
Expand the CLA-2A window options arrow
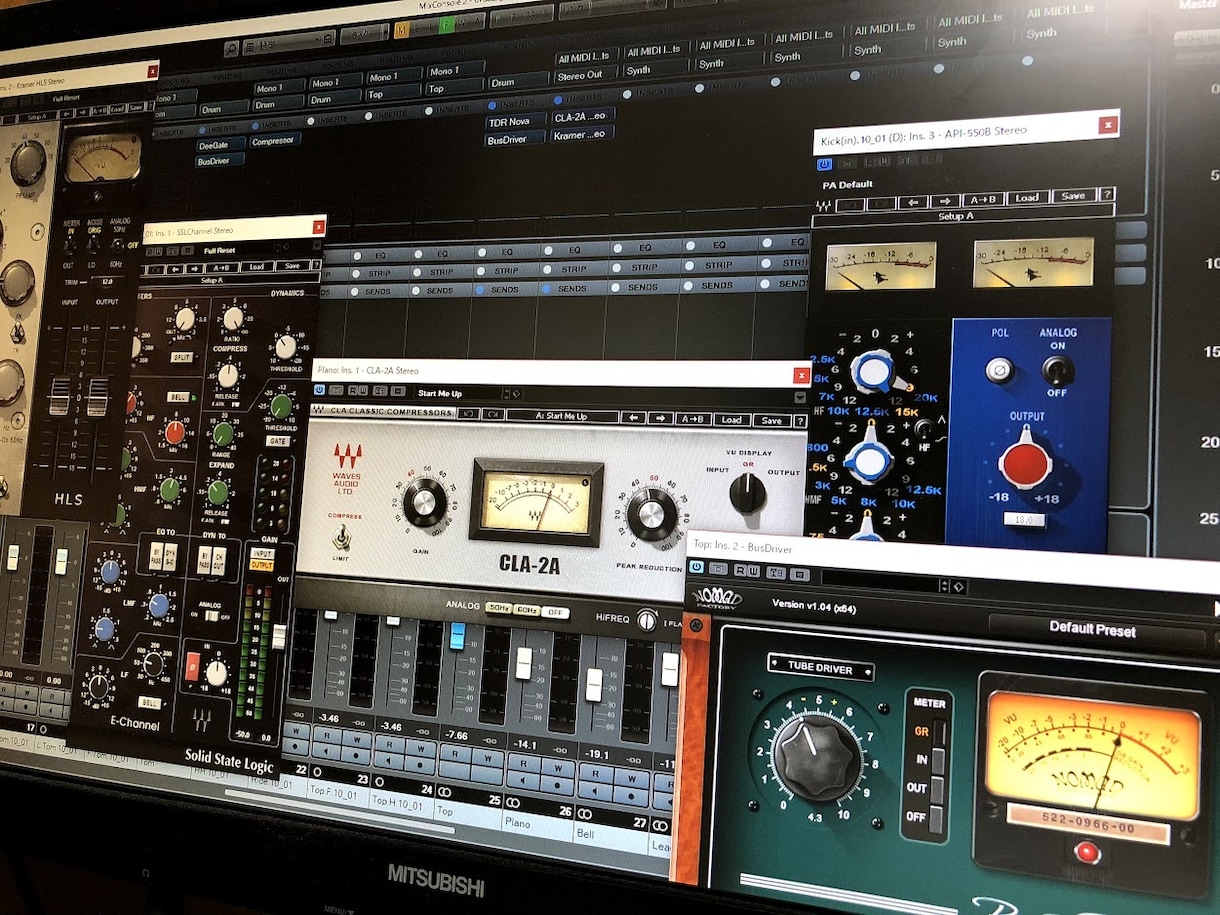pyautogui.click(x=799, y=398)
